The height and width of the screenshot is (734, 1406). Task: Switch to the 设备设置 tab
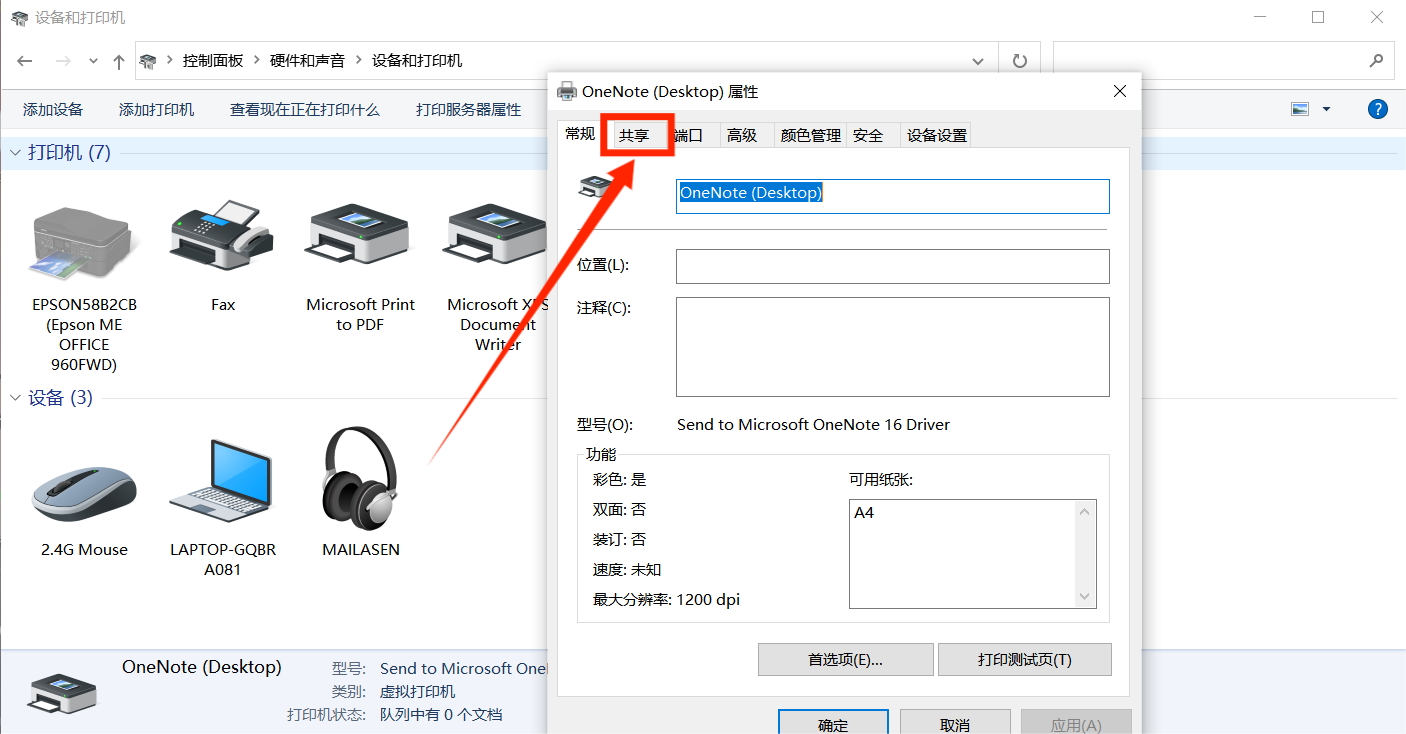937,136
